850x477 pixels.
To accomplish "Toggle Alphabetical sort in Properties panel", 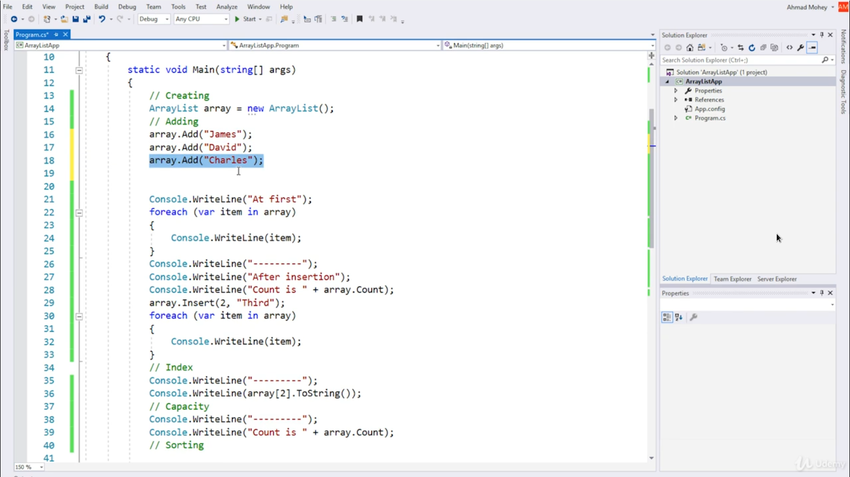I will [679, 318].
